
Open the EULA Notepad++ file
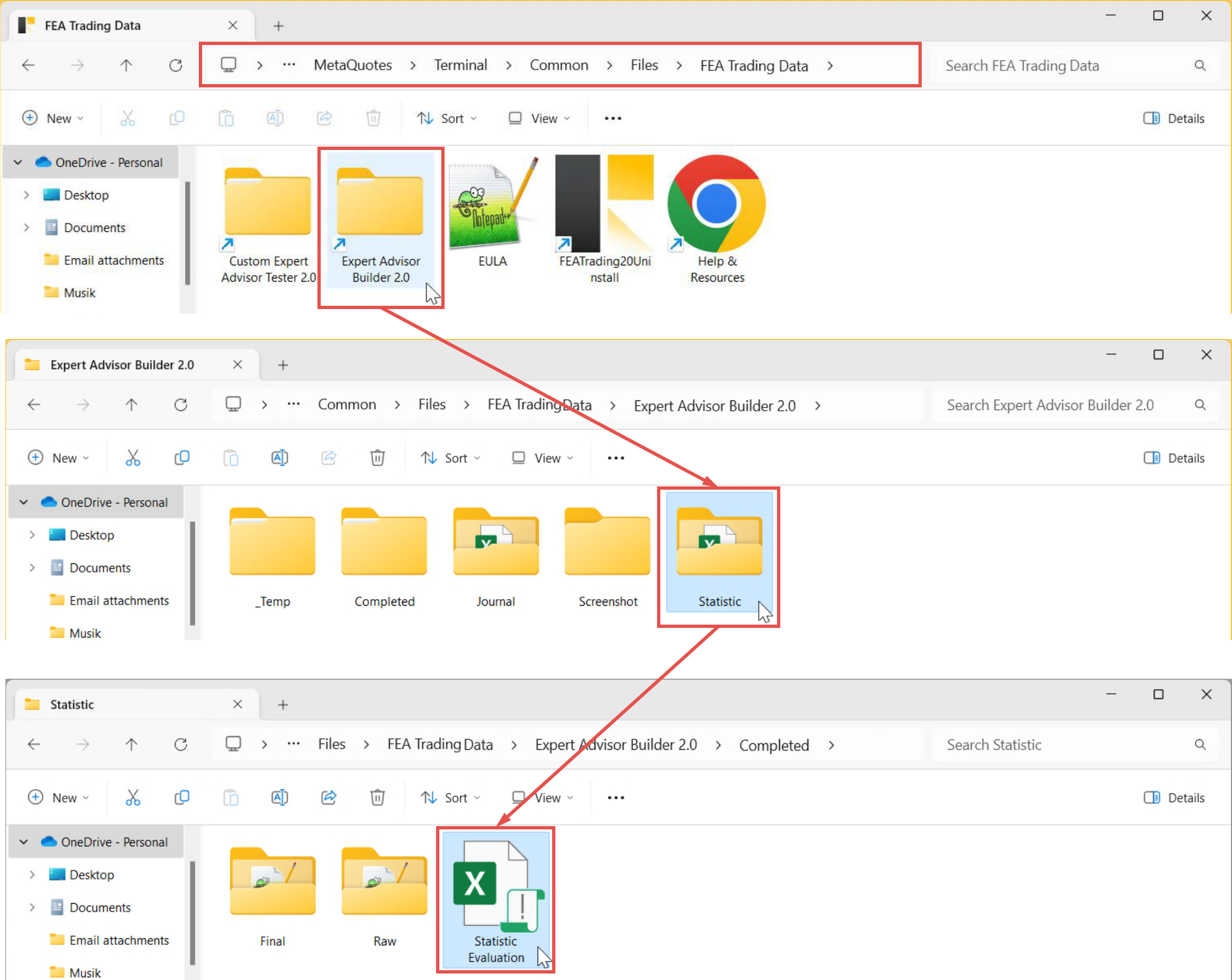[492, 212]
